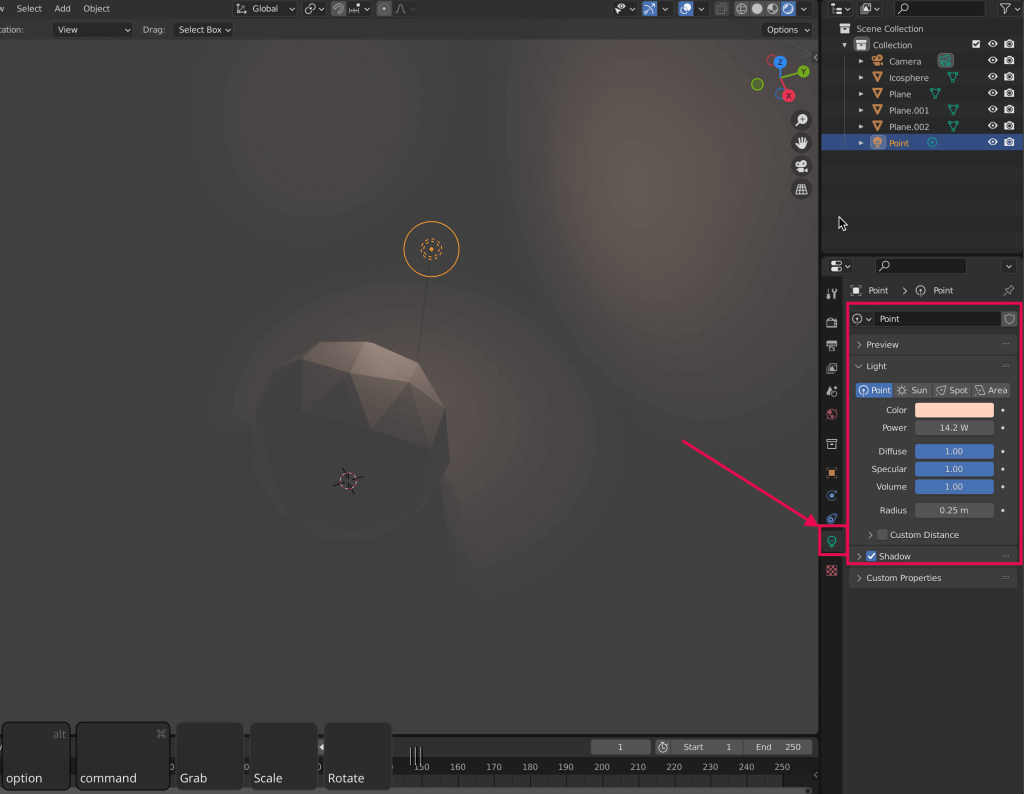The image size is (1024, 794).
Task: Uncheck the Shadow checkbox
Action: (x=871, y=556)
